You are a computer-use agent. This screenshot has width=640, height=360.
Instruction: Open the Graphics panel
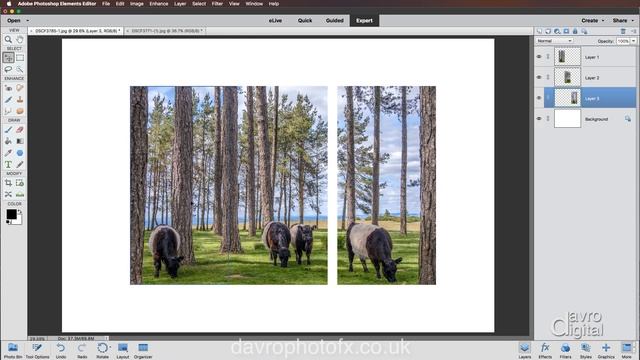point(606,351)
